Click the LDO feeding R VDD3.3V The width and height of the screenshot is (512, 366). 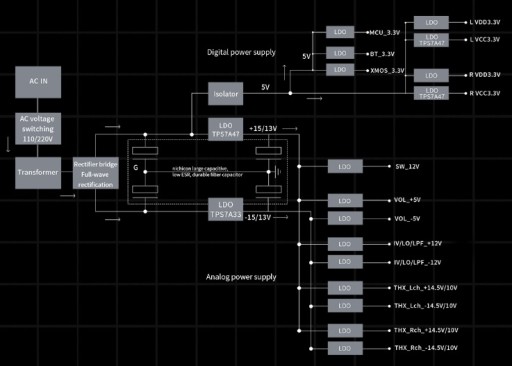tap(431, 76)
